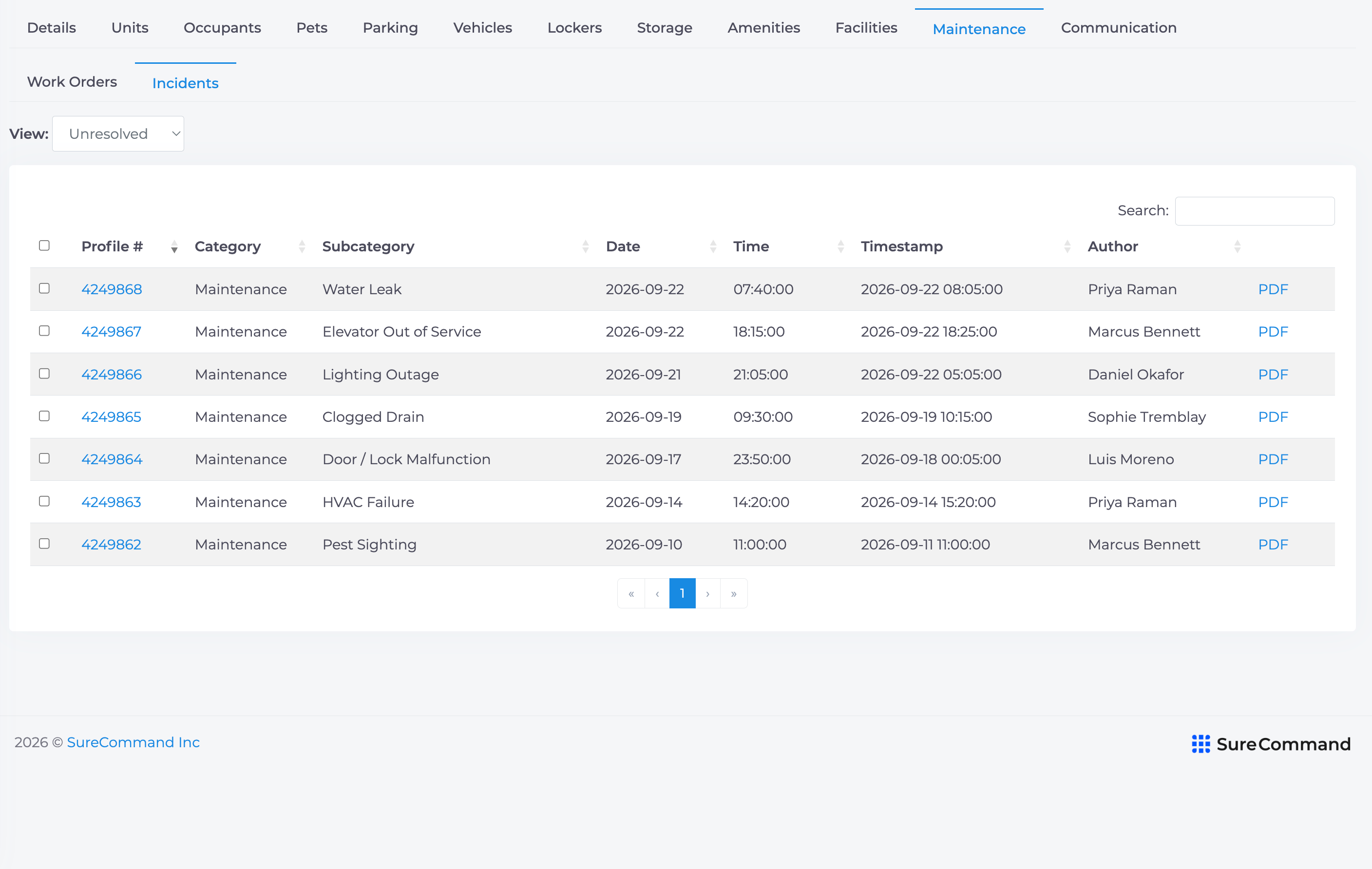Click into the Search field
The height and width of the screenshot is (869, 1372).
click(x=1255, y=211)
